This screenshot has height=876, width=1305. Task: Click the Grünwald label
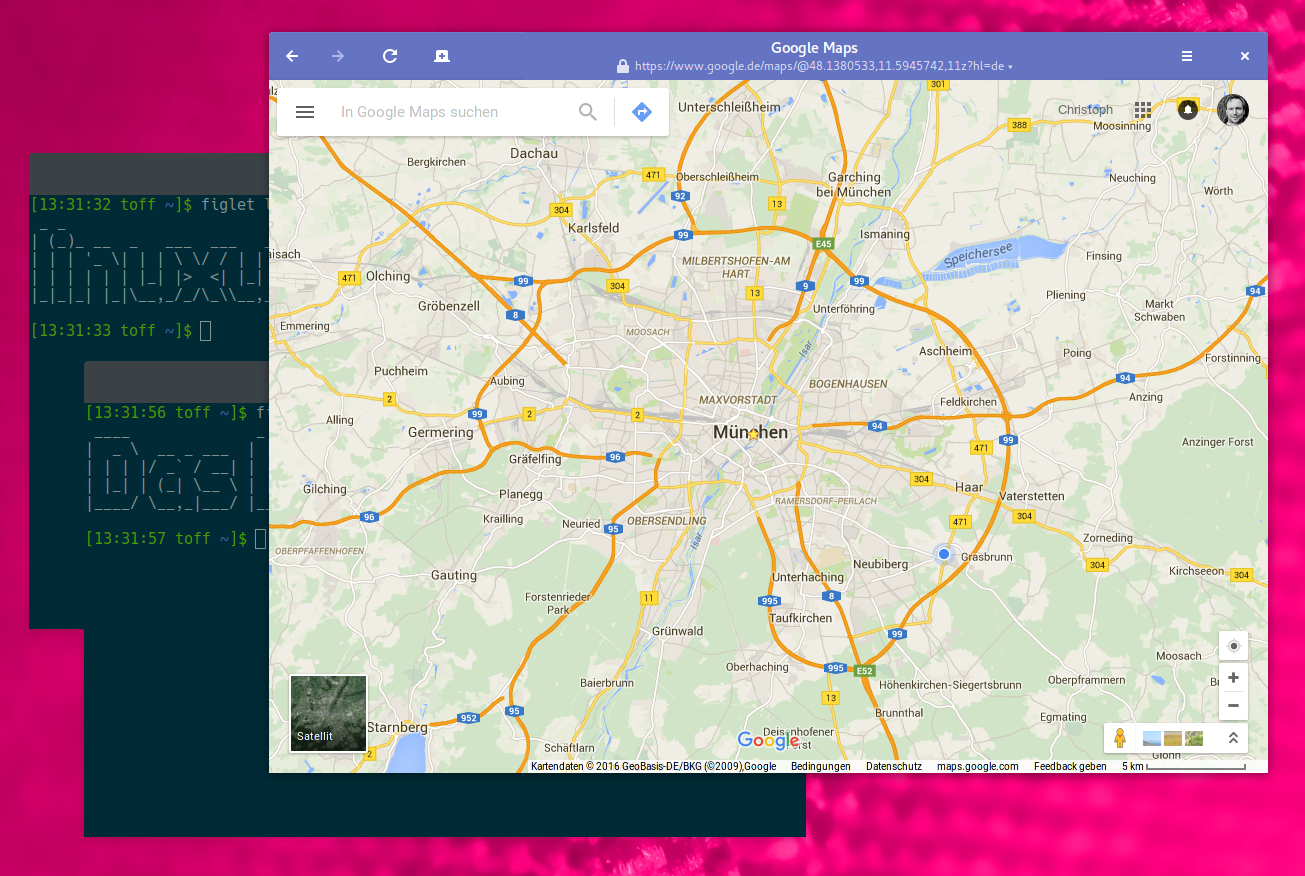point(677,631)
